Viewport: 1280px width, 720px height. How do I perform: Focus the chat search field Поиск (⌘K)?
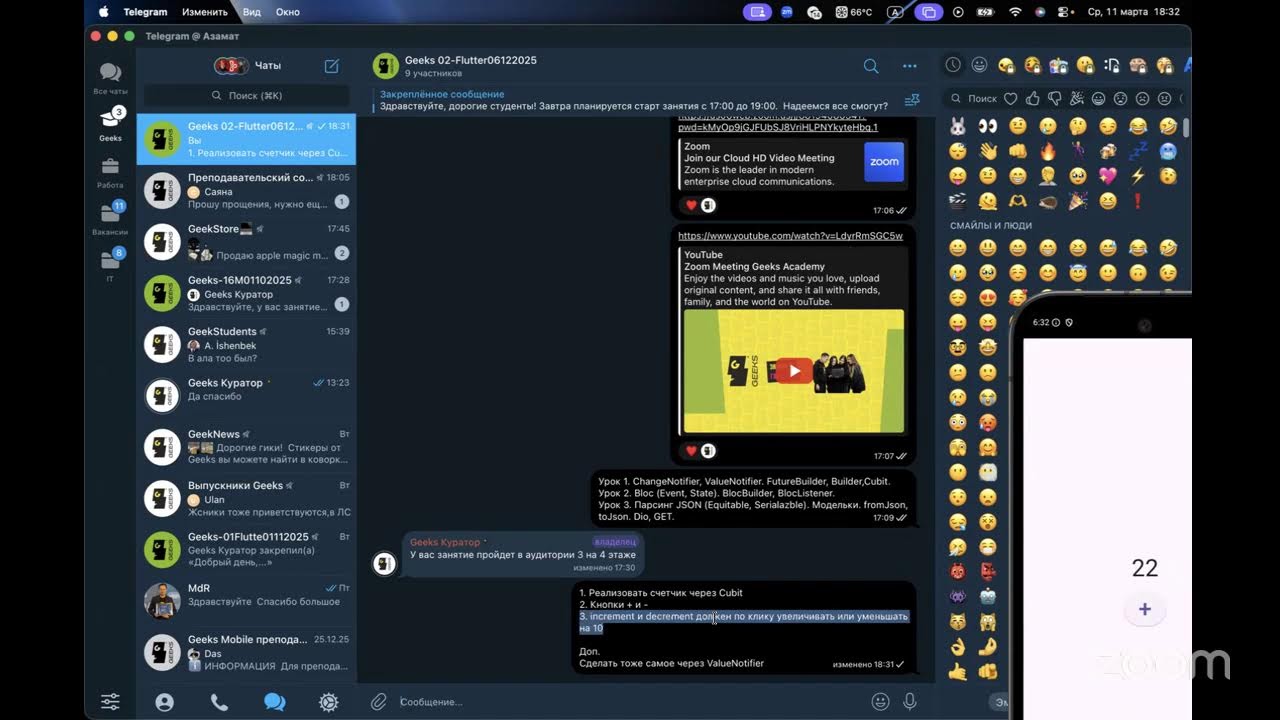[246, 95]
